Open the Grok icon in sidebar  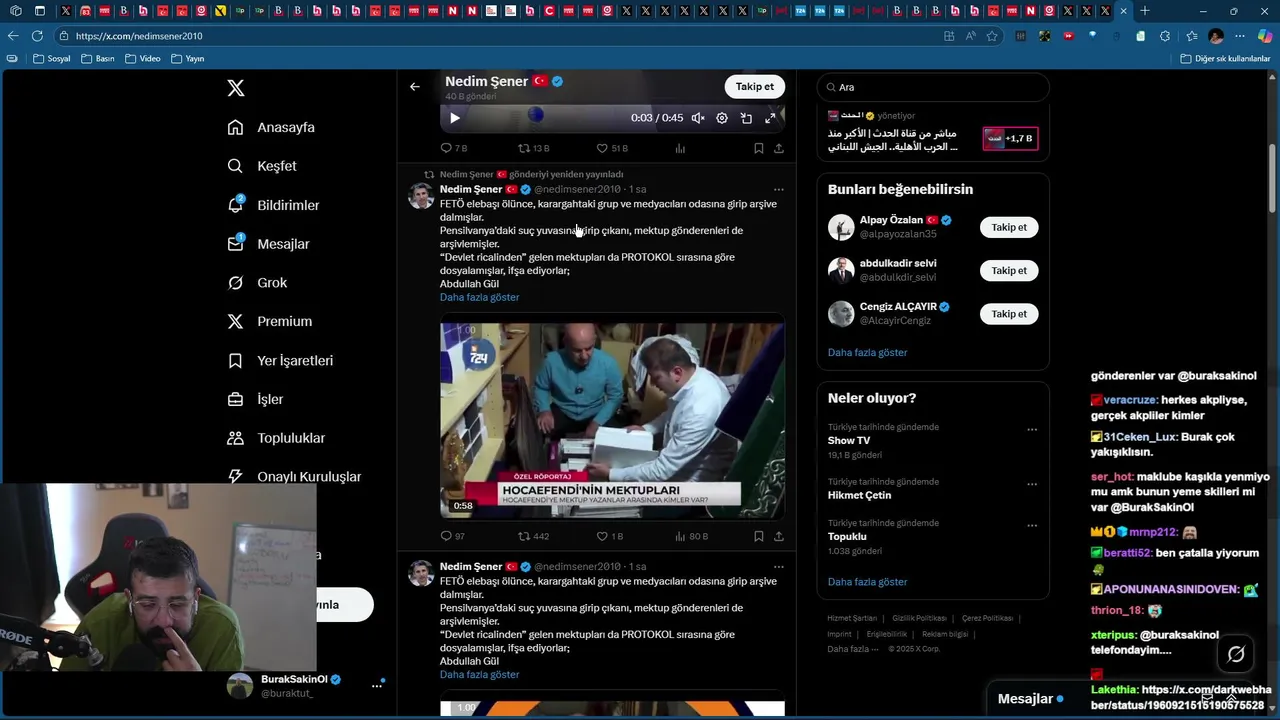pos(235,283)
